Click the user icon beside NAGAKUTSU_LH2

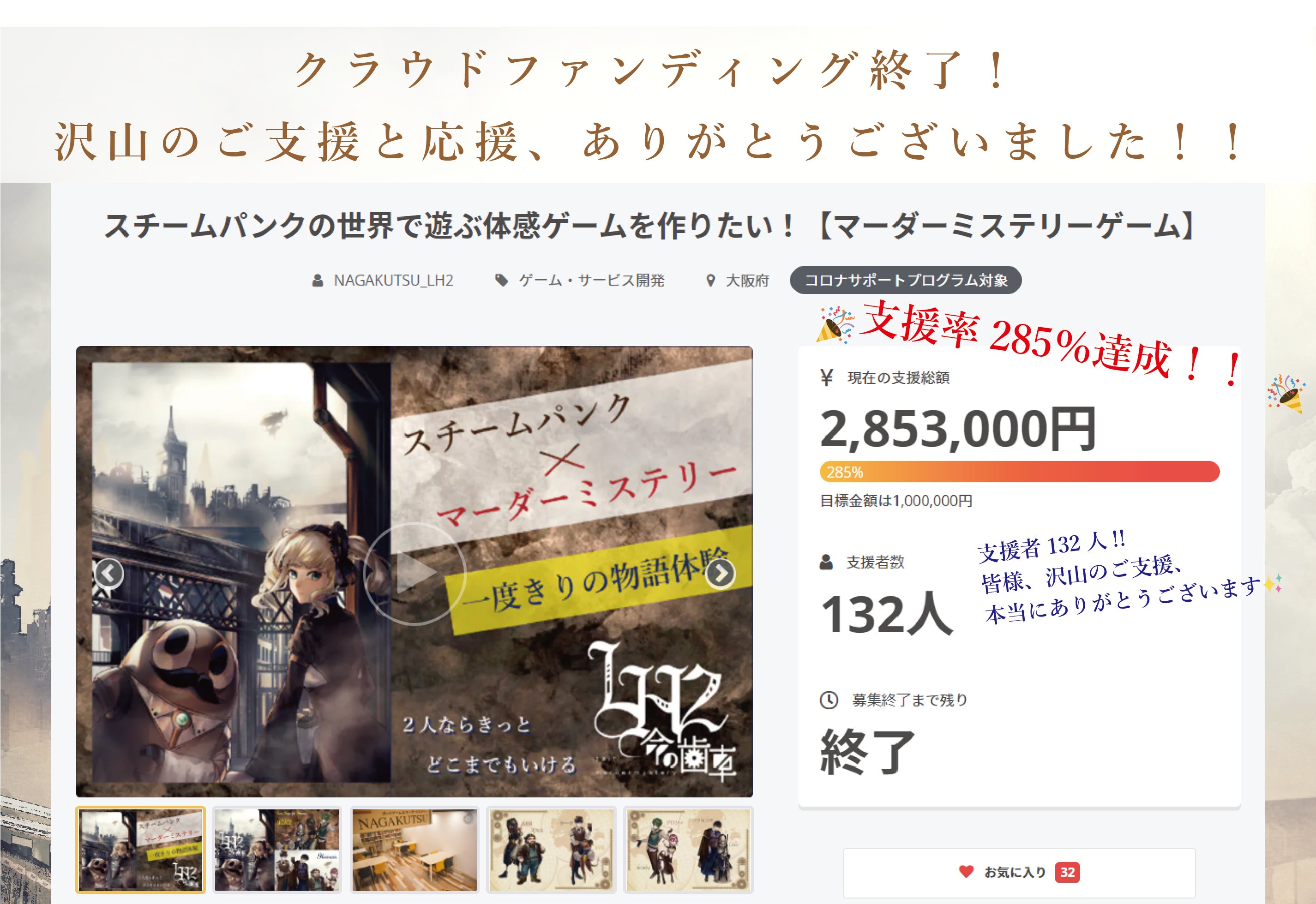point(318,281)
